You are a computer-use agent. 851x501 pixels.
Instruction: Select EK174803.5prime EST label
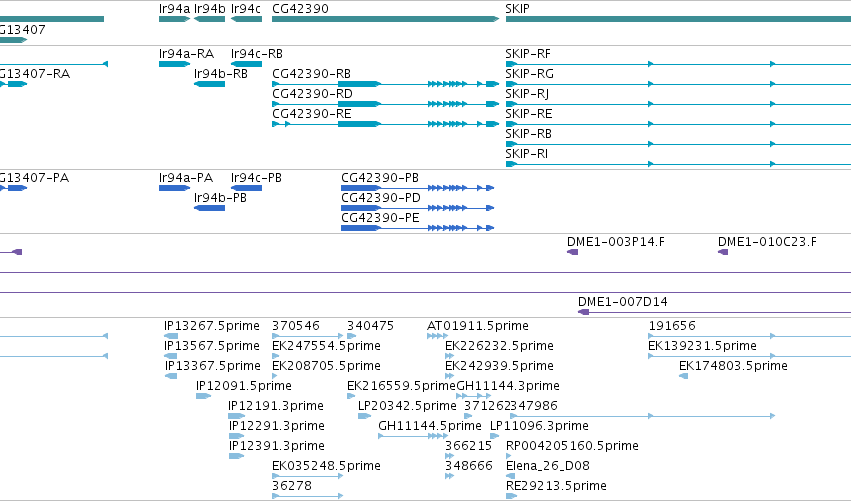tap(733, 366)
